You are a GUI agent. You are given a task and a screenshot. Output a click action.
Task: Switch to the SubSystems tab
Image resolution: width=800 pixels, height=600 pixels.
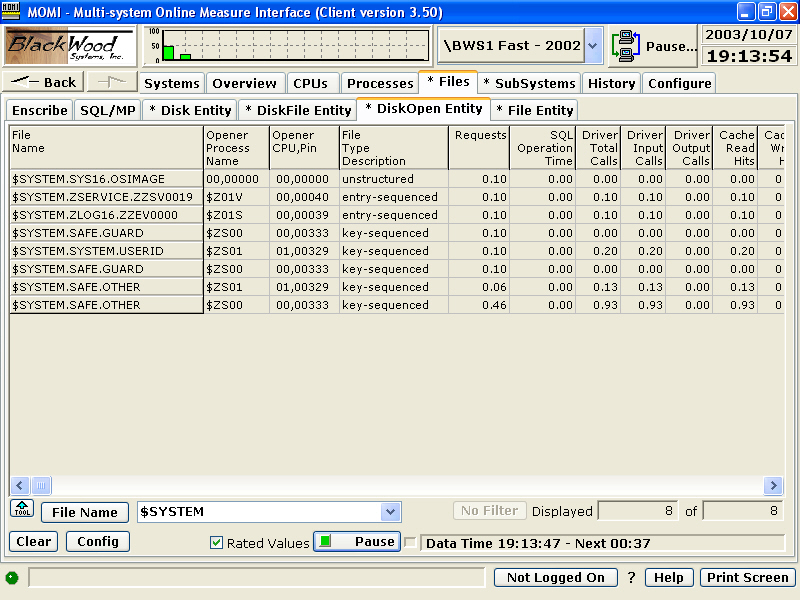pos(528,83)
